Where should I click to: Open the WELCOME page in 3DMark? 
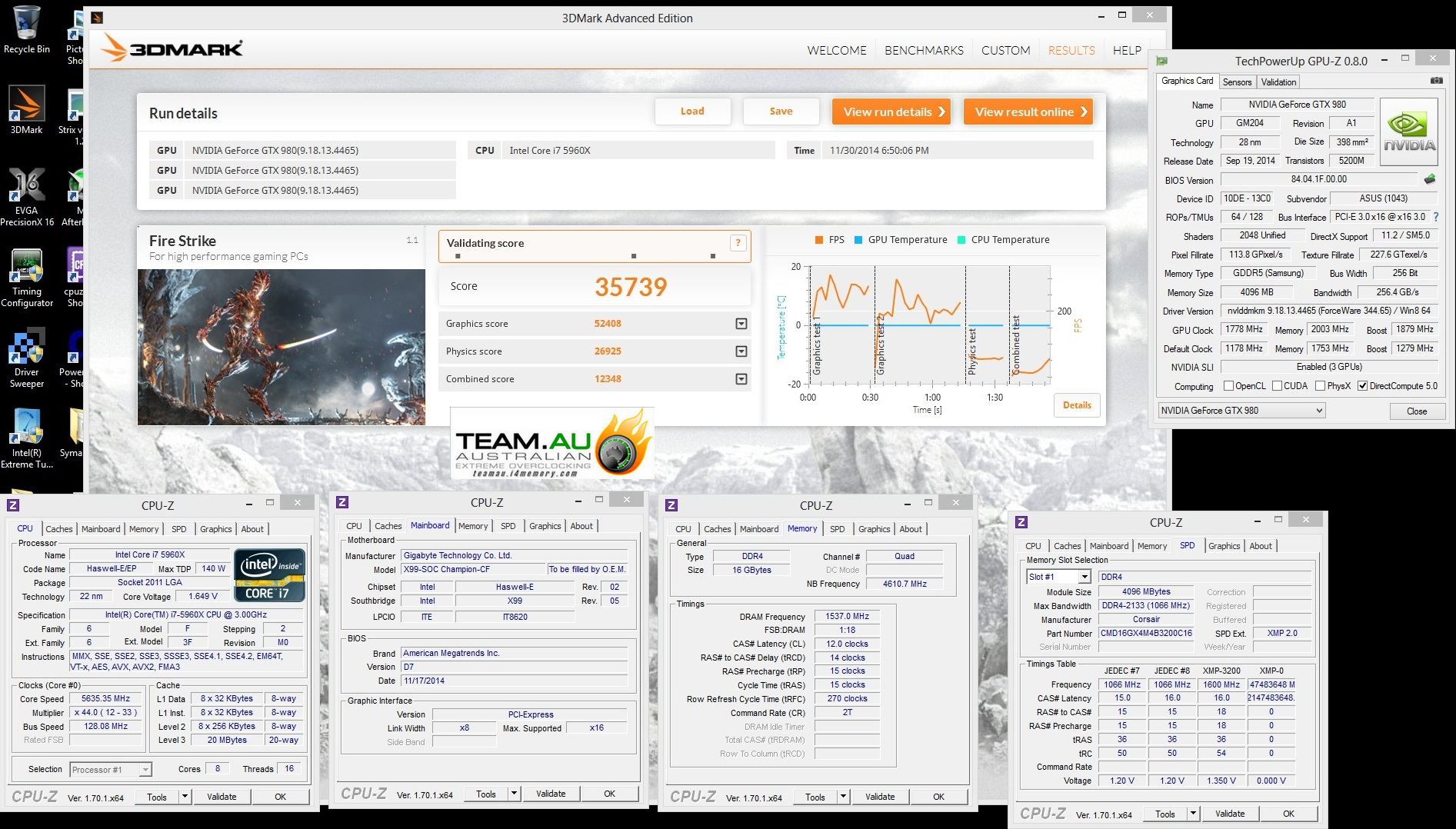tap(837, 50)
